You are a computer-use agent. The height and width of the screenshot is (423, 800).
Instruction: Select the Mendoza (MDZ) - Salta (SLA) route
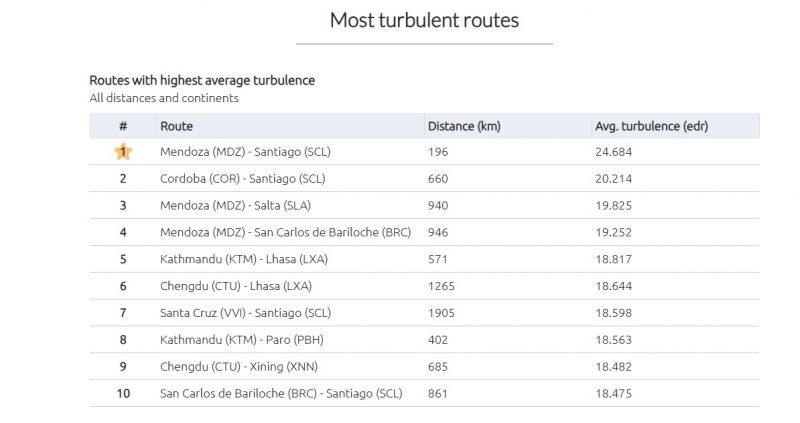point(236,205)
